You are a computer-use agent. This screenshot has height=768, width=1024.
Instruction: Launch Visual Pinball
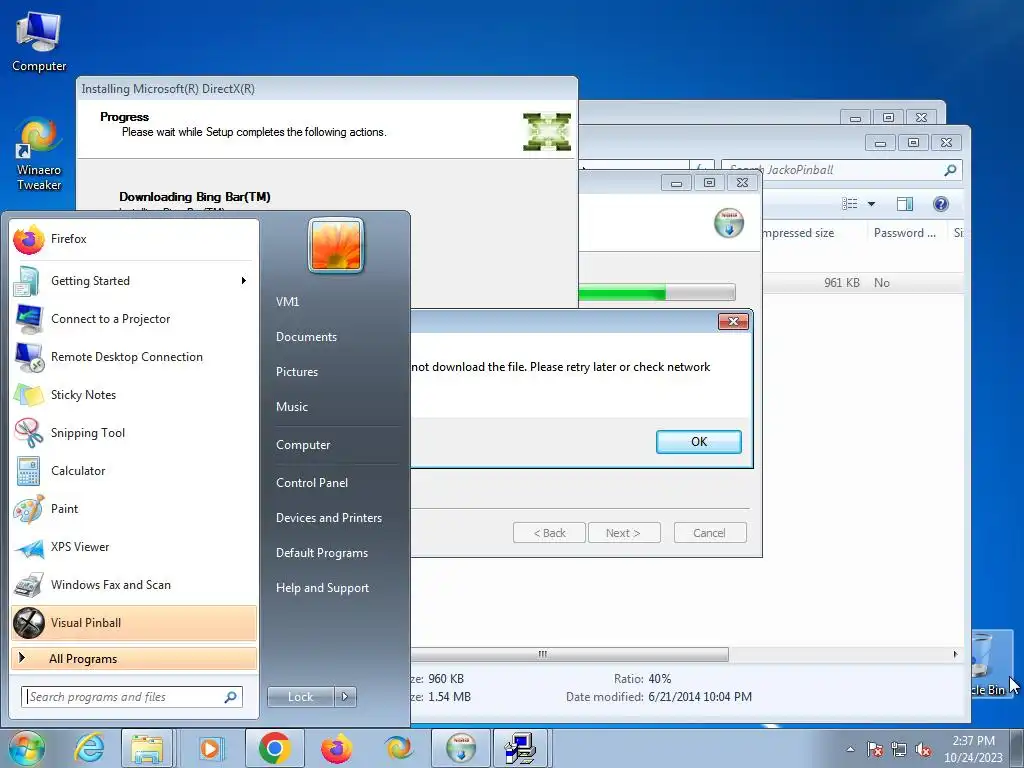(134, 622)
